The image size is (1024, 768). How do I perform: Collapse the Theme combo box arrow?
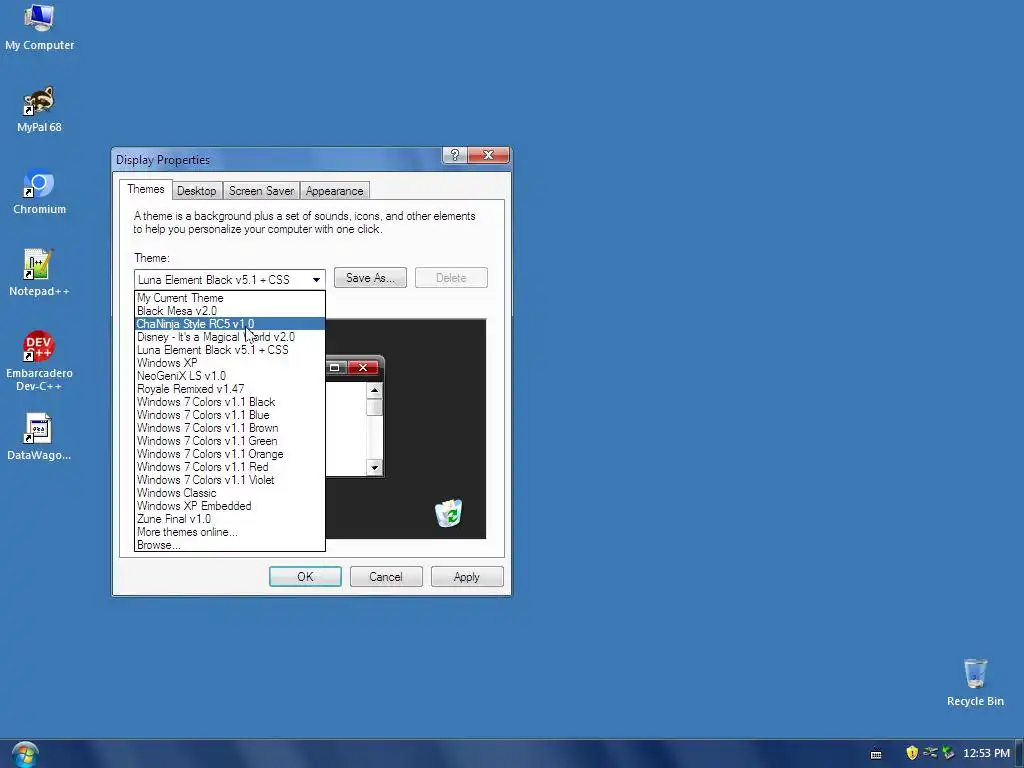click(316, 280)
